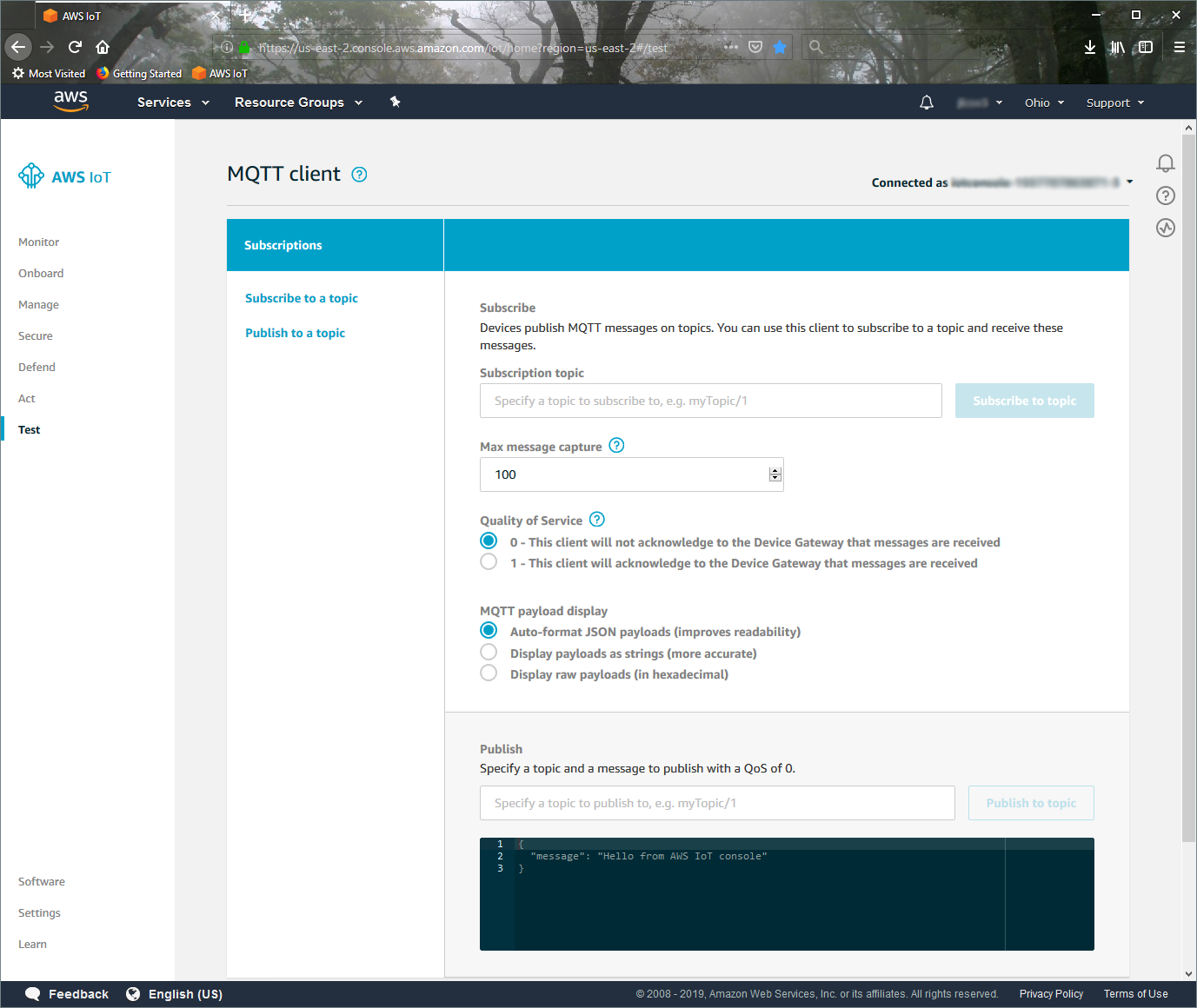Click the JSON message payload editor

tap(787, 894)
